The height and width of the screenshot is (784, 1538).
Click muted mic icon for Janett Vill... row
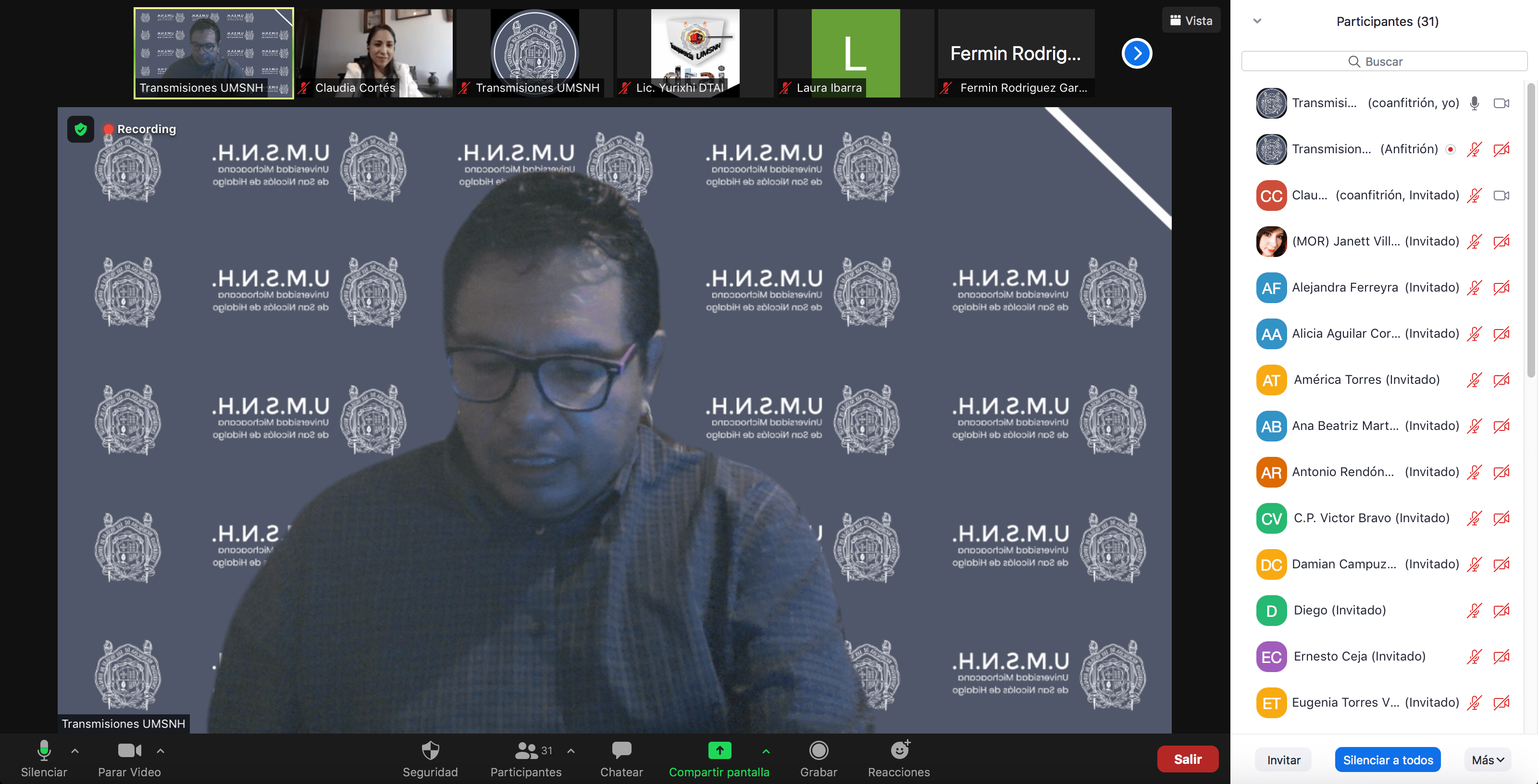pyautogui.click(x=1474, y=242)
